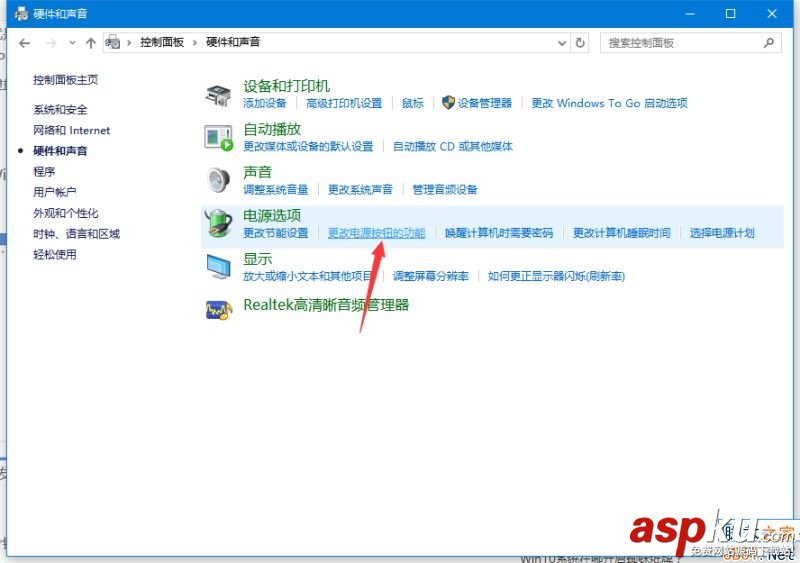This screenshot has width=800, height=563.
Task: Click 更改系统声音 link
Action: 360,190
